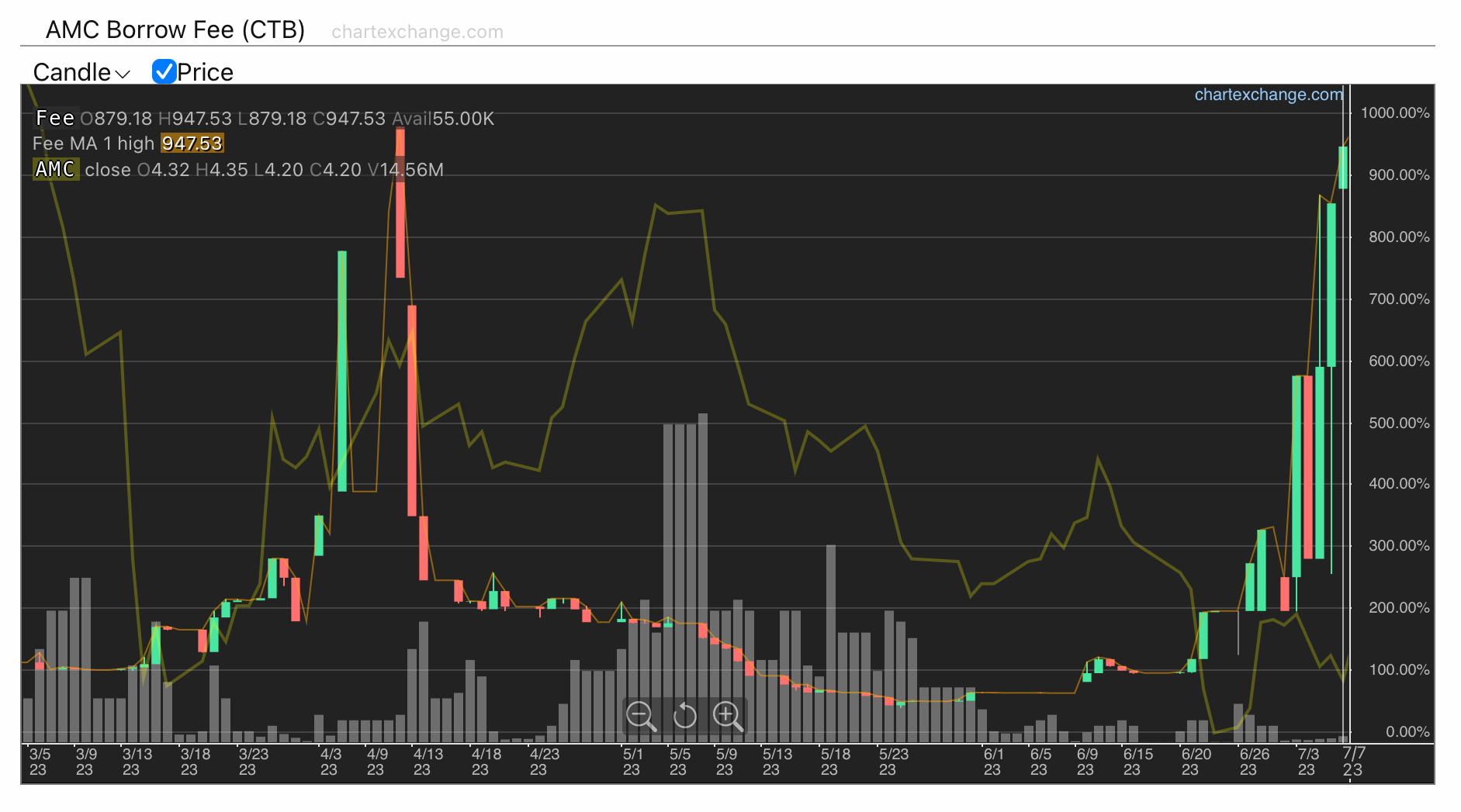Select the tallest green candle in early April

click(341, 372)
